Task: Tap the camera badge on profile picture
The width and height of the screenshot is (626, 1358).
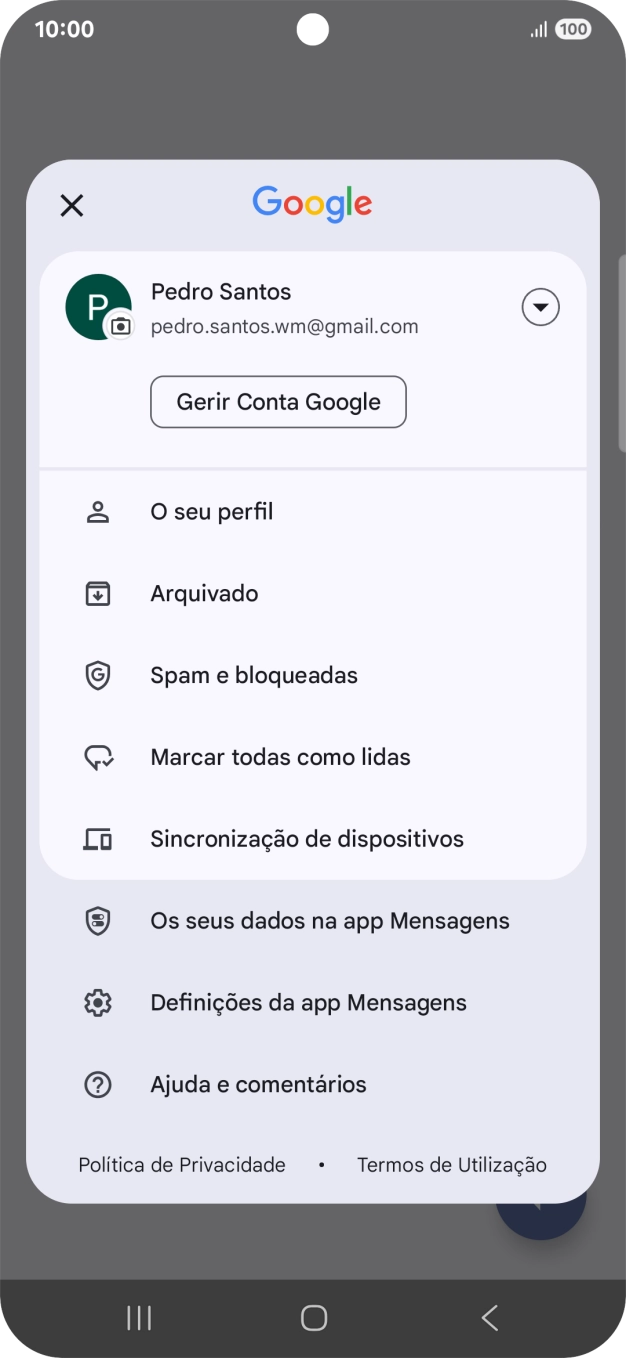Action: (x=119, y=327)
